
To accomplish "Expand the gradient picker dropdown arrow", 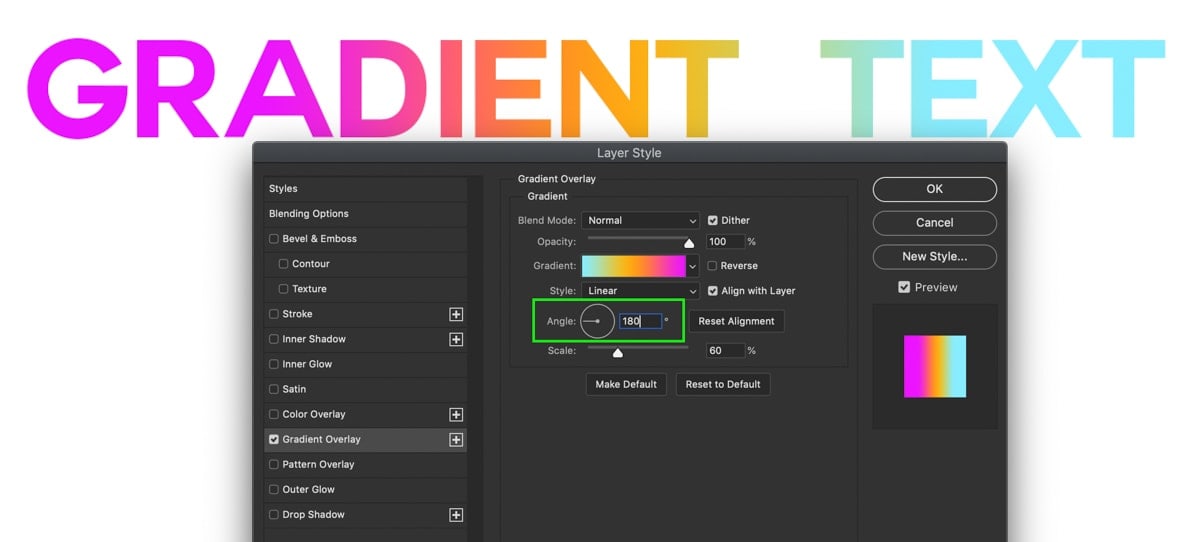I will (x=693, y=266).
